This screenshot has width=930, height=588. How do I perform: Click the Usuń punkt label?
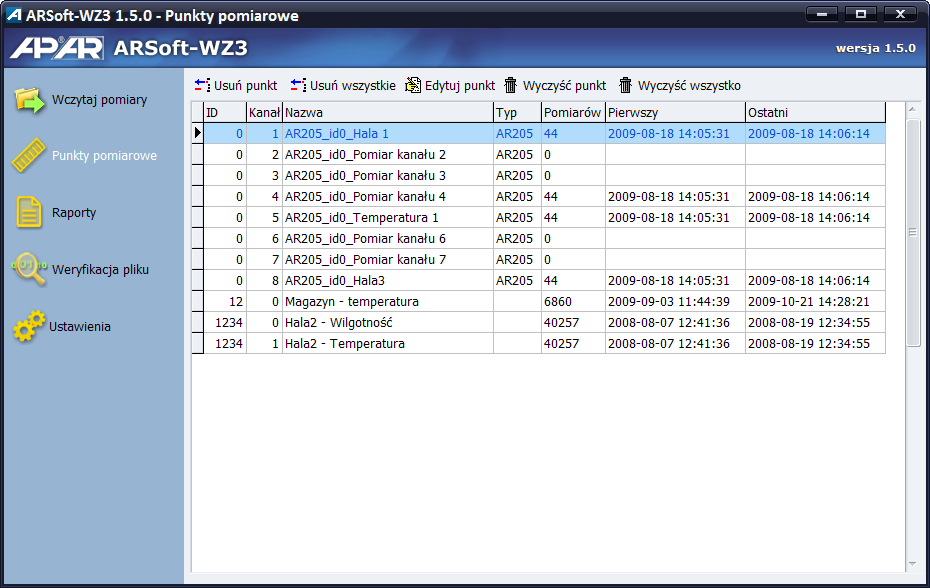pyautogui.click(x=246, y=85)
